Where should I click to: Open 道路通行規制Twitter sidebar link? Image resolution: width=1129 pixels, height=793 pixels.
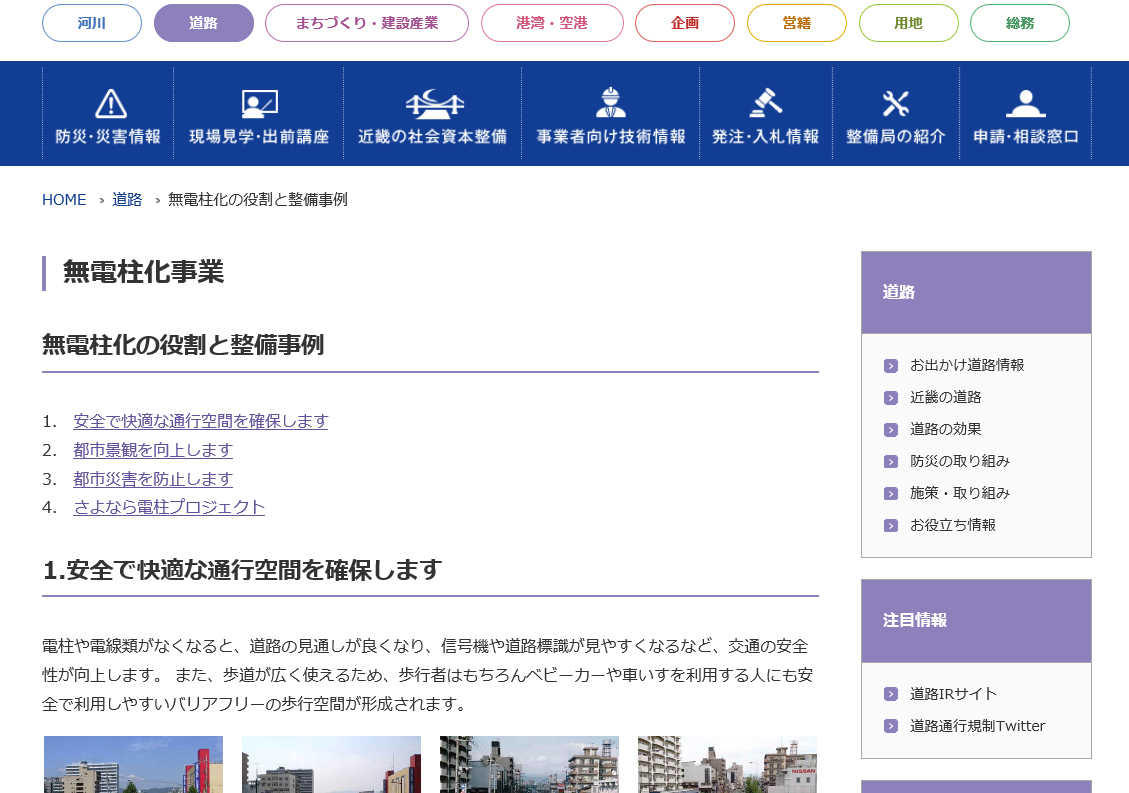pyautogui.click(x=978, y=726)
